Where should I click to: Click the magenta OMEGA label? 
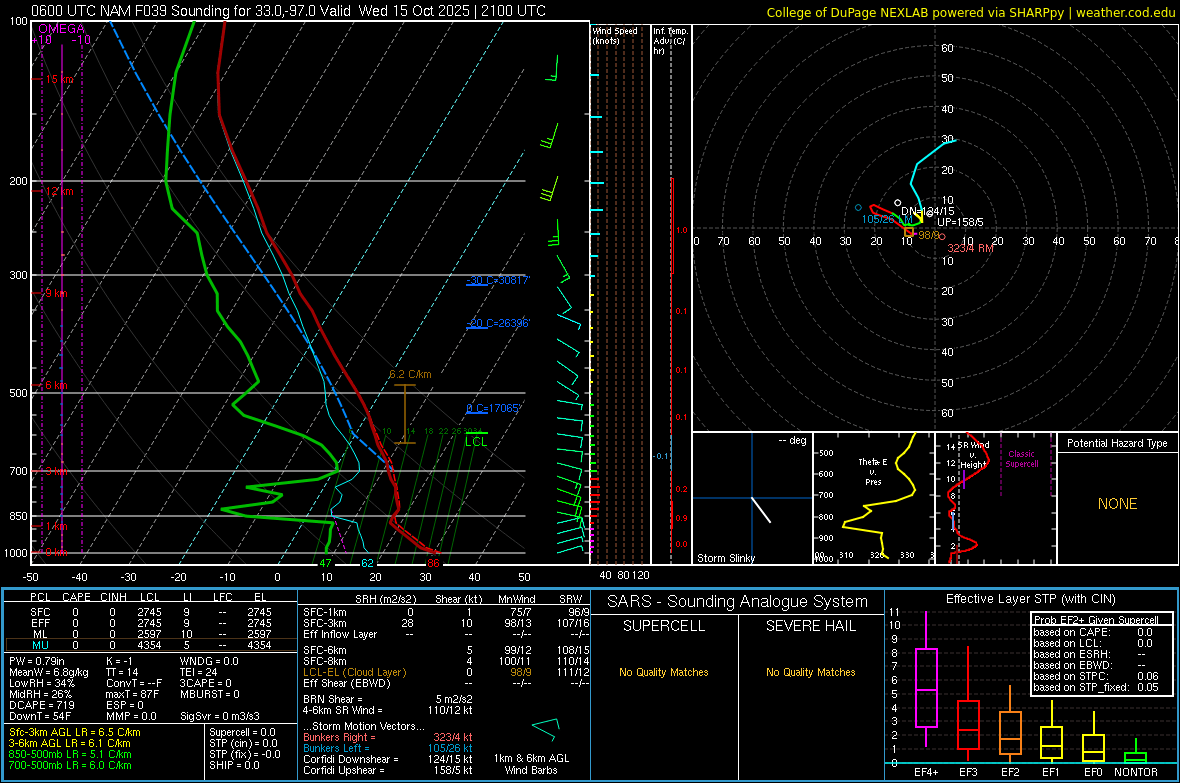[x=62, y=29]
